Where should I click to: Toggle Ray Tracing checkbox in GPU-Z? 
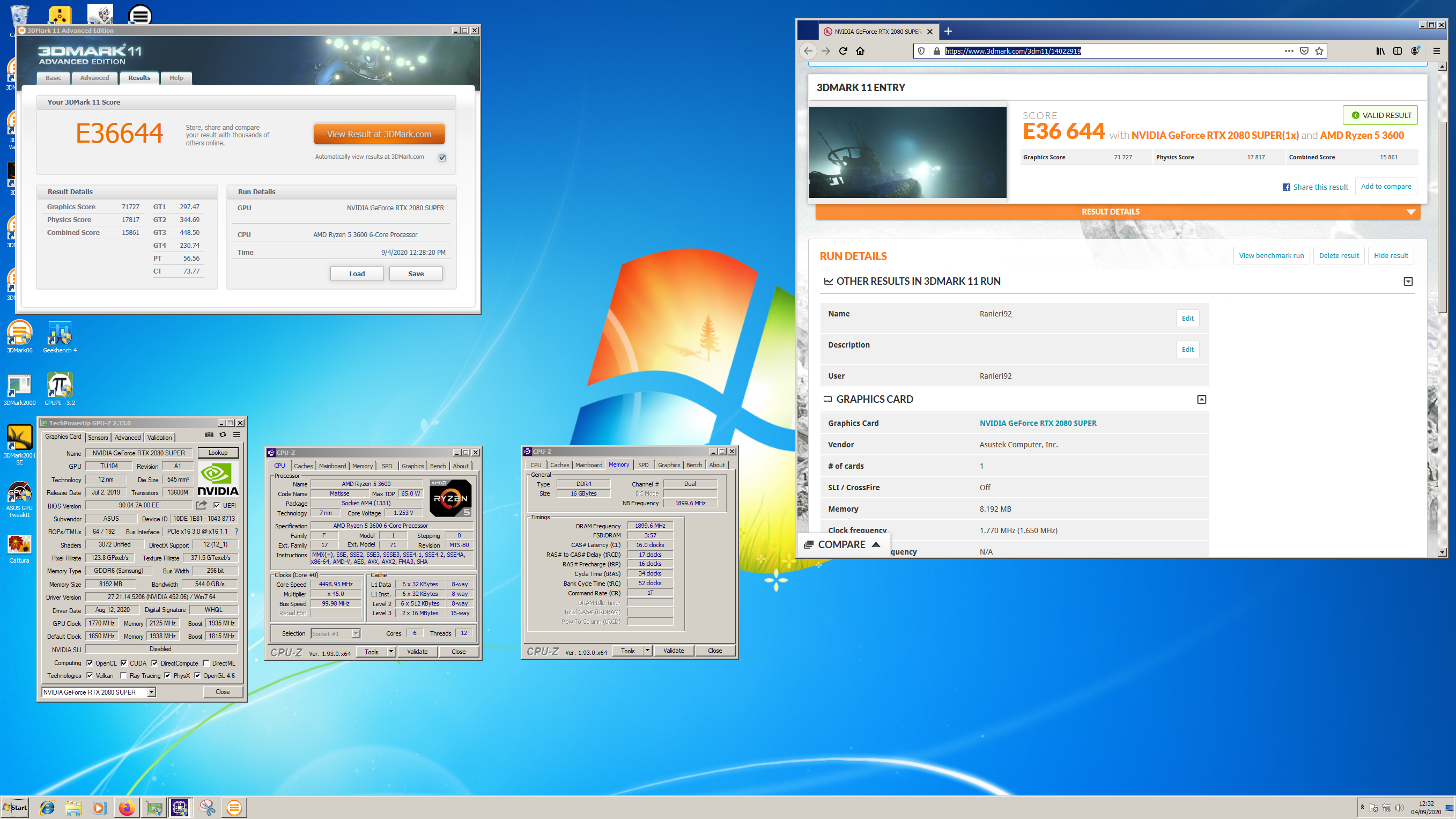point(124,675)
